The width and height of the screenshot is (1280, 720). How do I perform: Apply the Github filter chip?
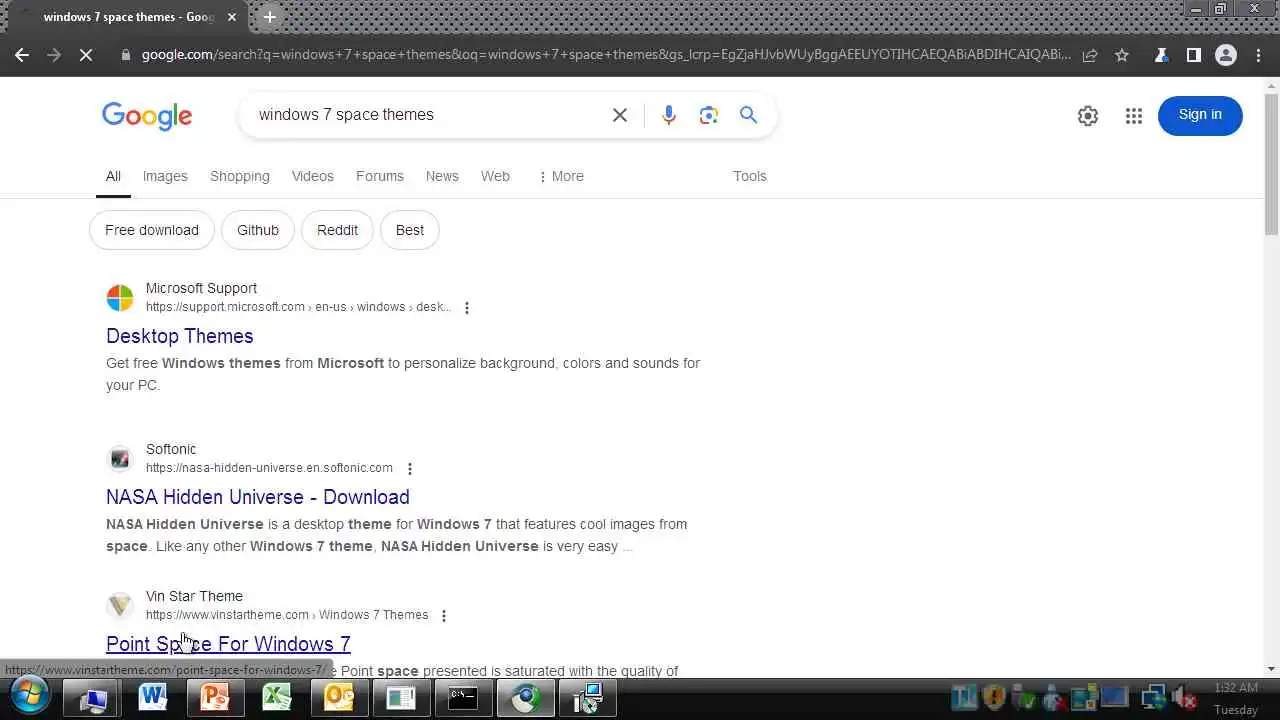tap(258, 230)
